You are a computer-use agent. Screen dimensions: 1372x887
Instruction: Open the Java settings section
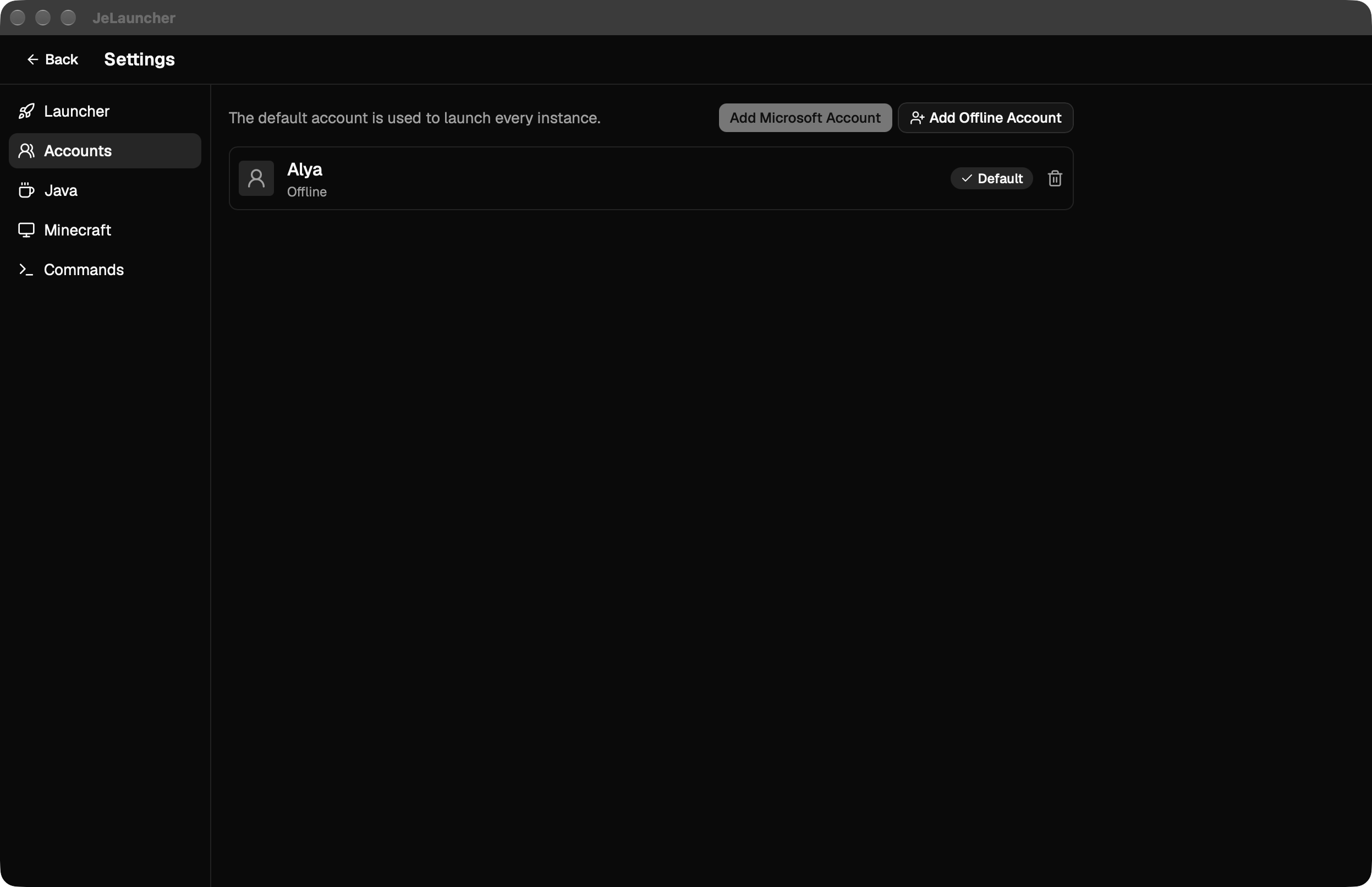pyautogui.click(x=105, y=190)
